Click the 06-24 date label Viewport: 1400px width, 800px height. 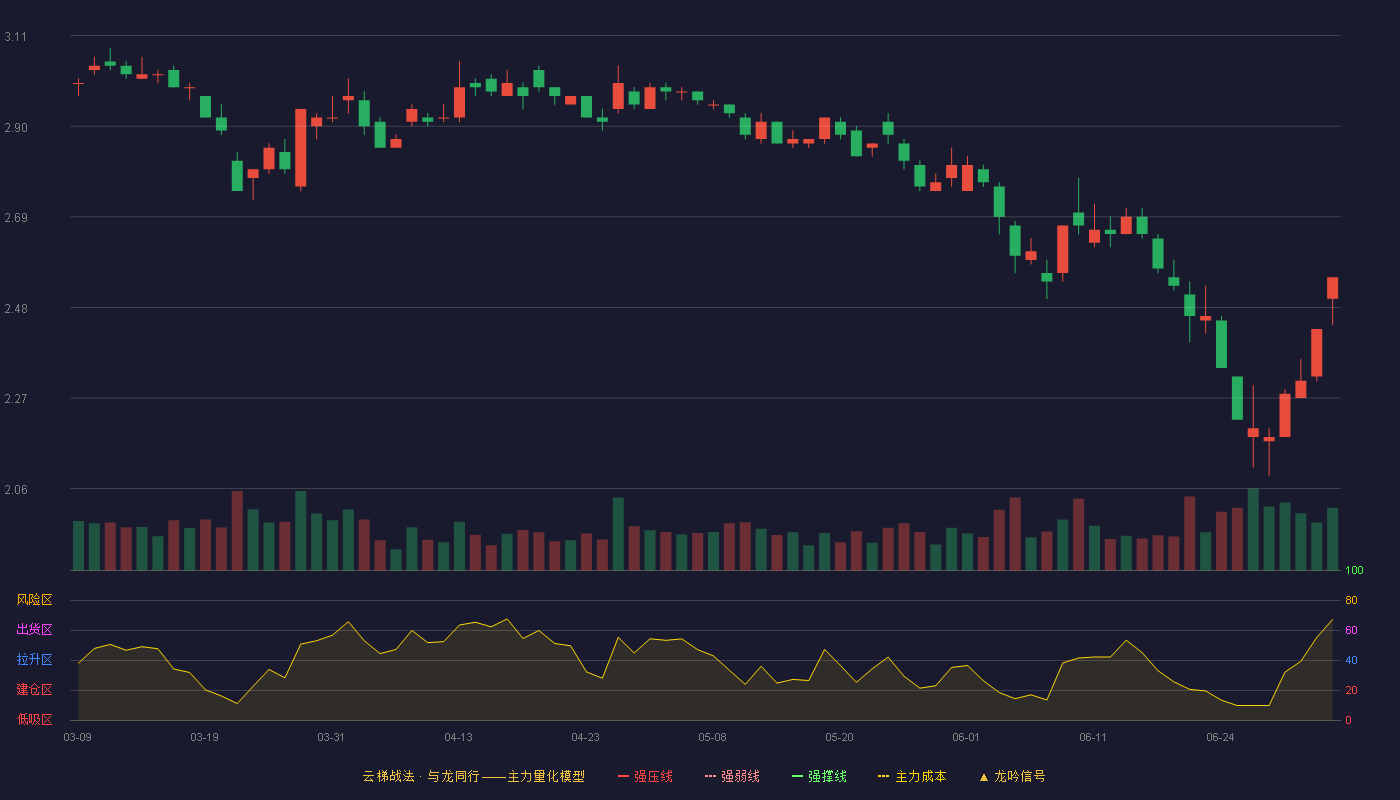click(1220, 737)
